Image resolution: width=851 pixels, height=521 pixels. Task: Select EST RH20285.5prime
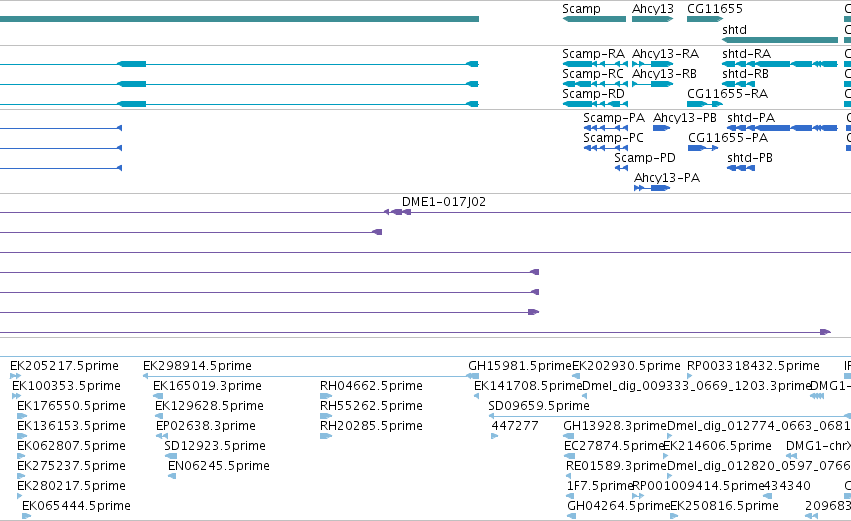(371, 426)
